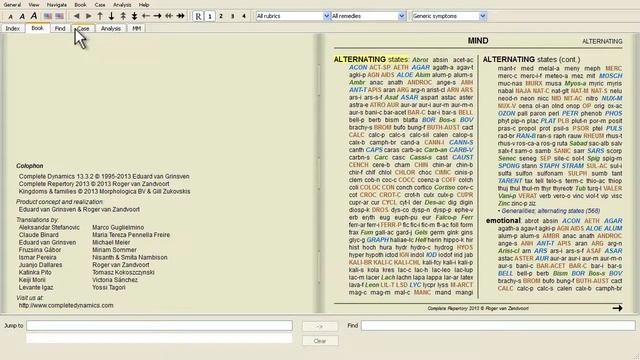
Task: Click the single up arrow icon
Action: coord(100,16)
